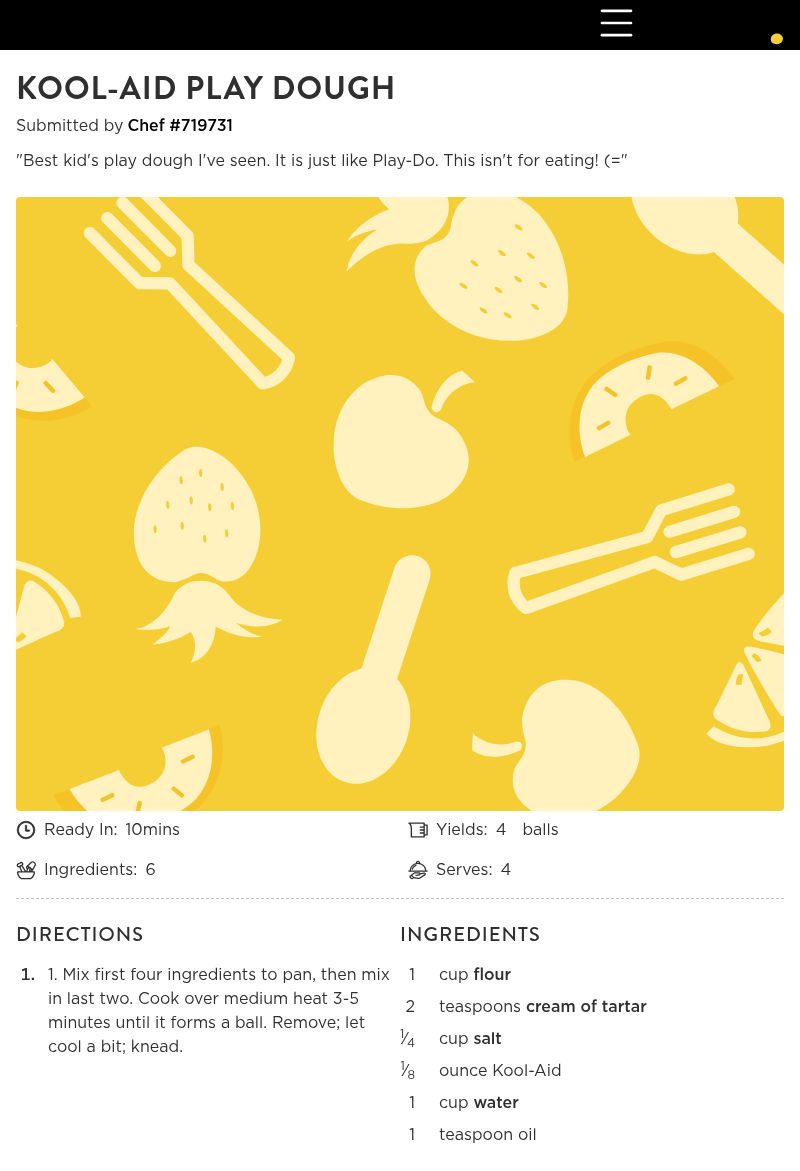Click the Ready In 10mins text
The image size is (800, 1171).
click(x=152, y=830)
